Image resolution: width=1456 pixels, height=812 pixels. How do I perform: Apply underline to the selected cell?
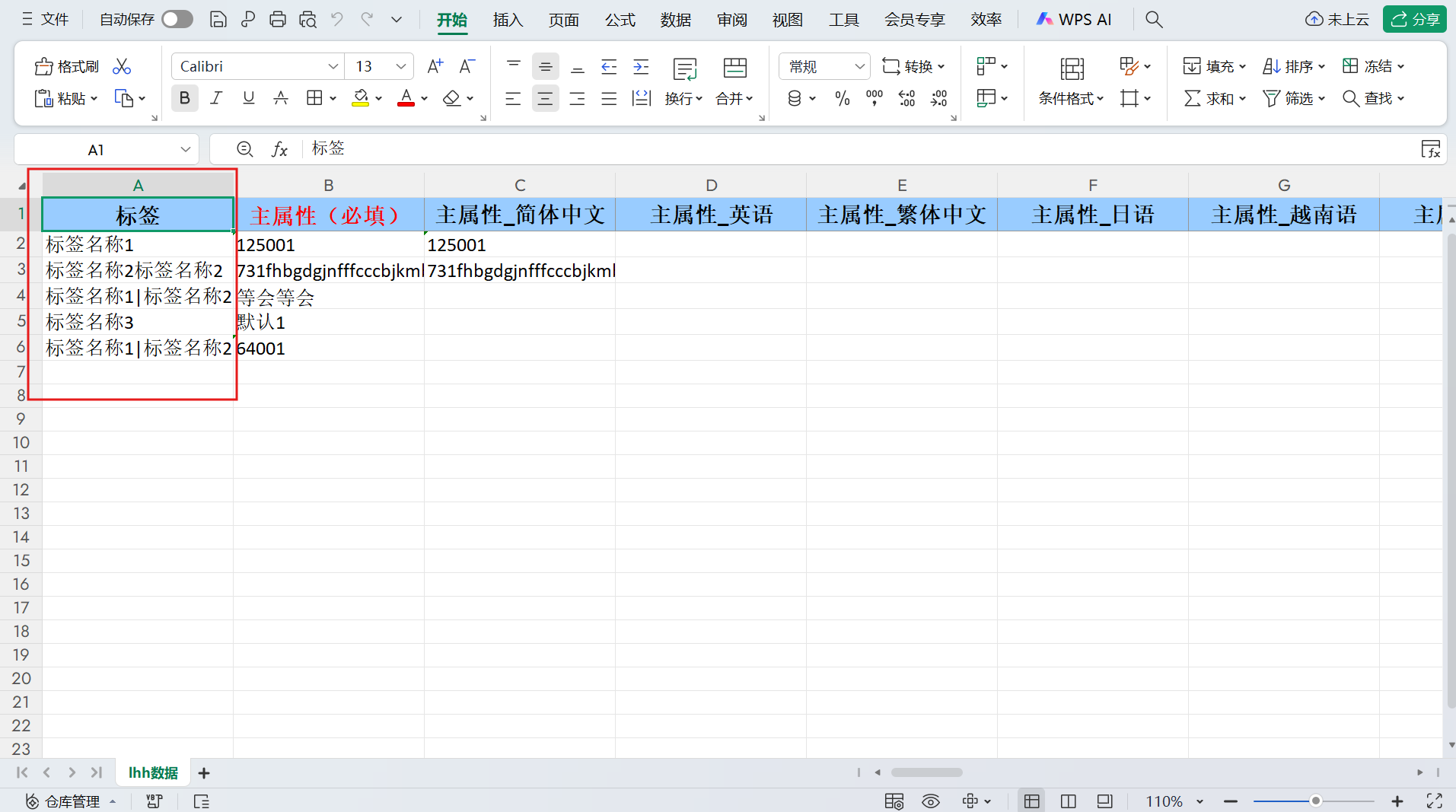coord(248,98)
